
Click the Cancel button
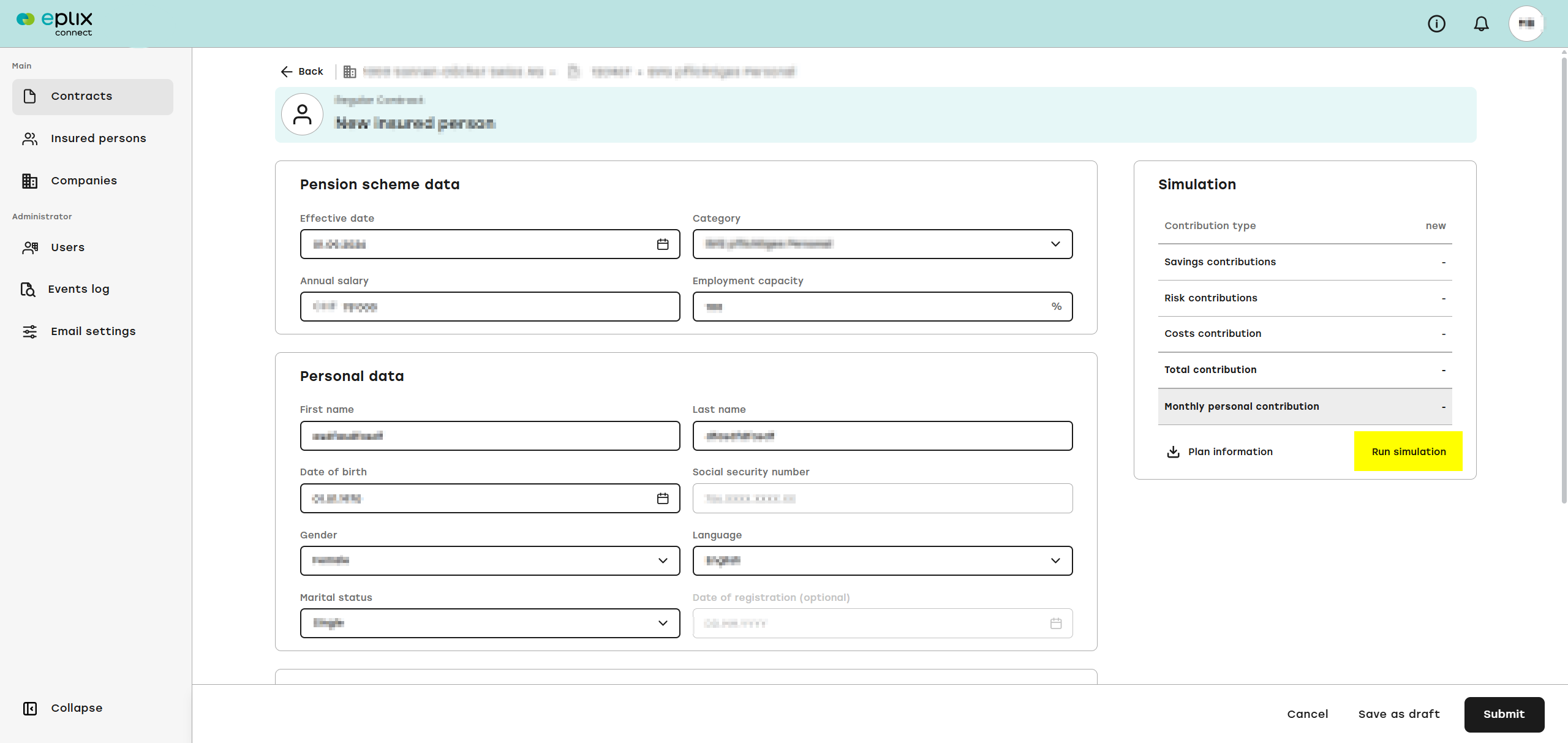coord(1307,714)
